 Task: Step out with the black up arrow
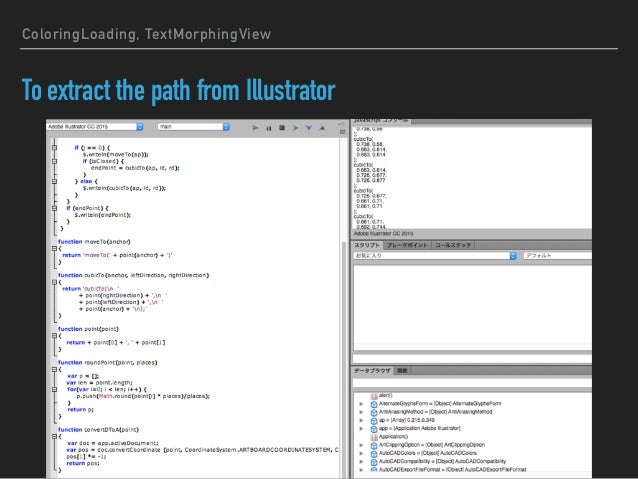tap(322, 128)
